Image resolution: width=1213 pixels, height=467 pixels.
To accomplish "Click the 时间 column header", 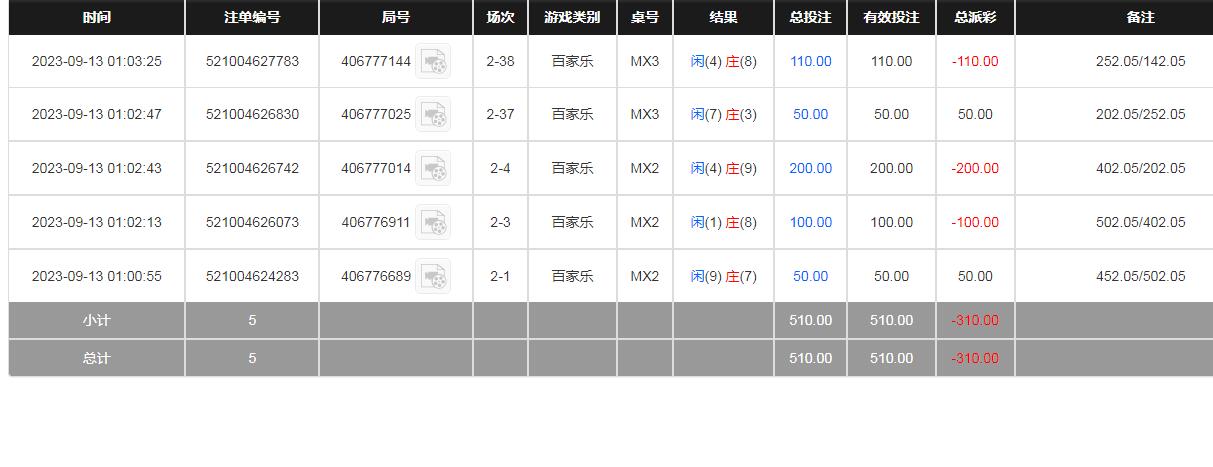I will (97, 18).
